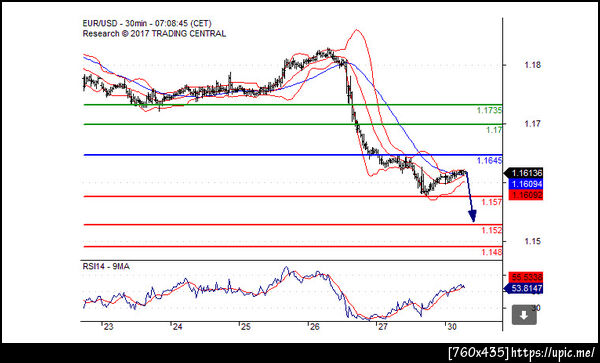Screen dimensions: 600x363
Task: Click the RSI14 - 9MA indicator label
Action: point(106,266)
